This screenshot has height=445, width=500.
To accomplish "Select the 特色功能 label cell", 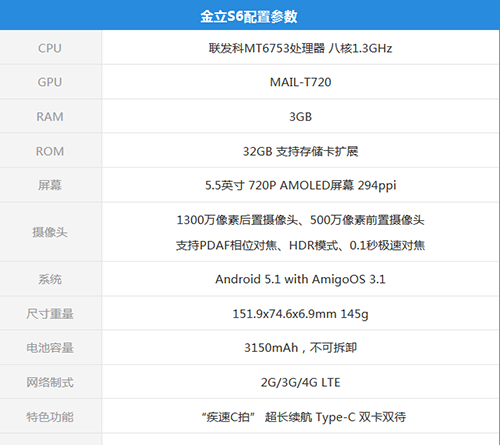I will coord(50,416).
